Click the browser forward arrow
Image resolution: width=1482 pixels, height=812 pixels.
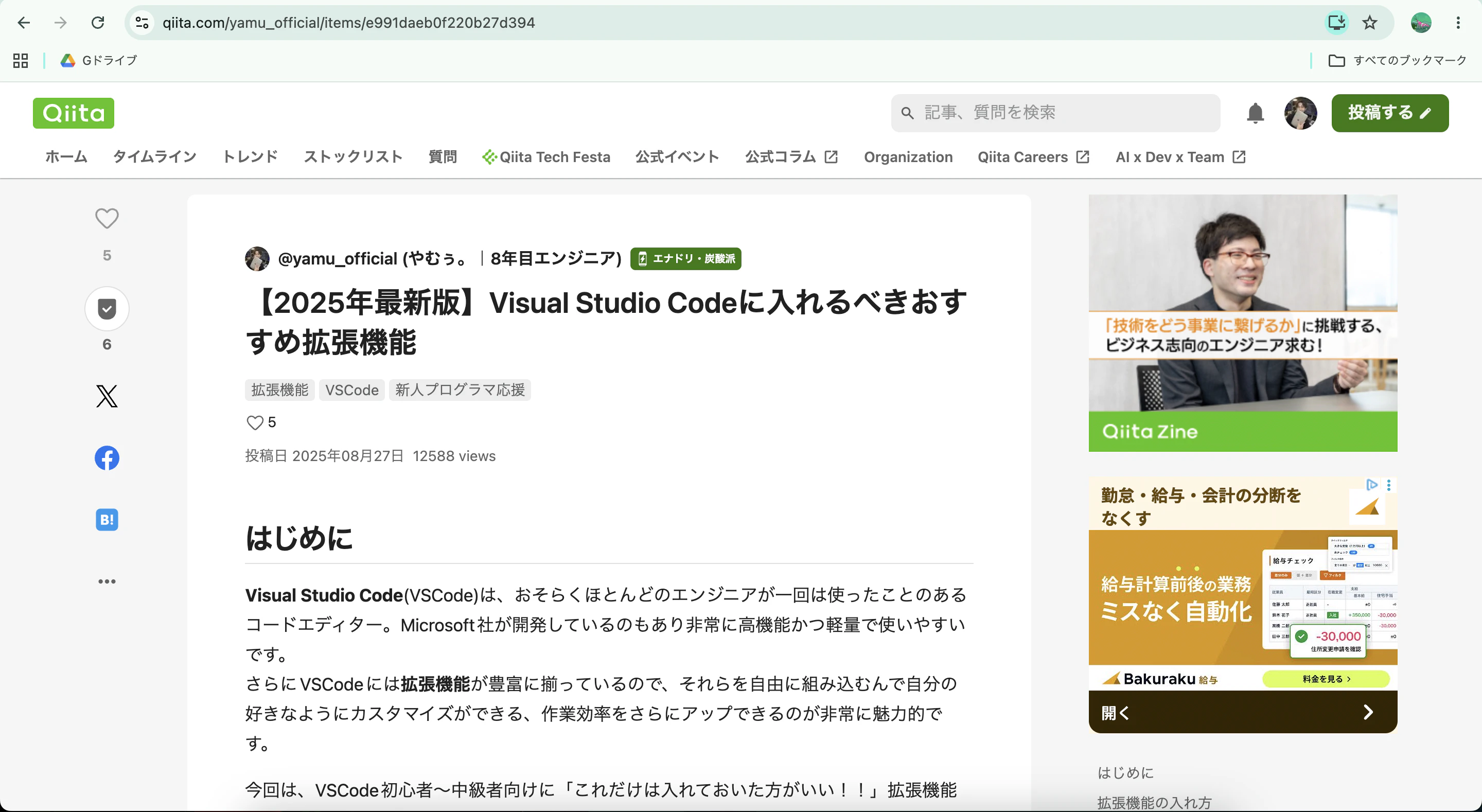[x=60, y=23]
